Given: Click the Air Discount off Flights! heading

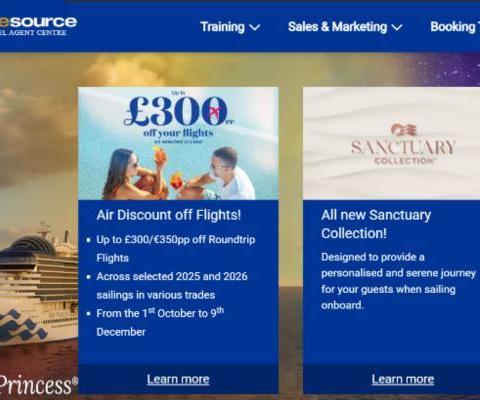Looking at the screenshot, I should pos(169,215).
